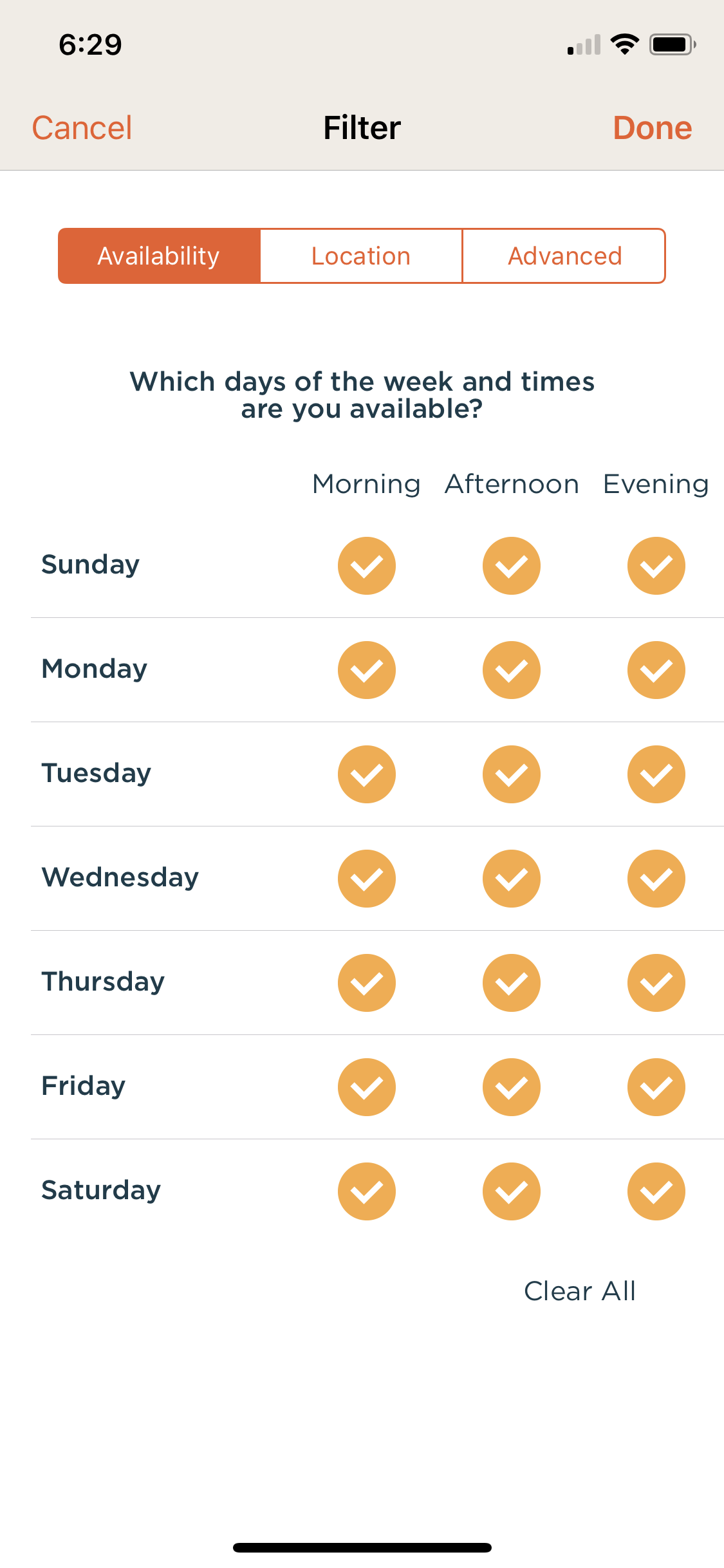Toggle Monday Afternoon checkmark
Screen dimensions: 724x1568
pos(511,670)
